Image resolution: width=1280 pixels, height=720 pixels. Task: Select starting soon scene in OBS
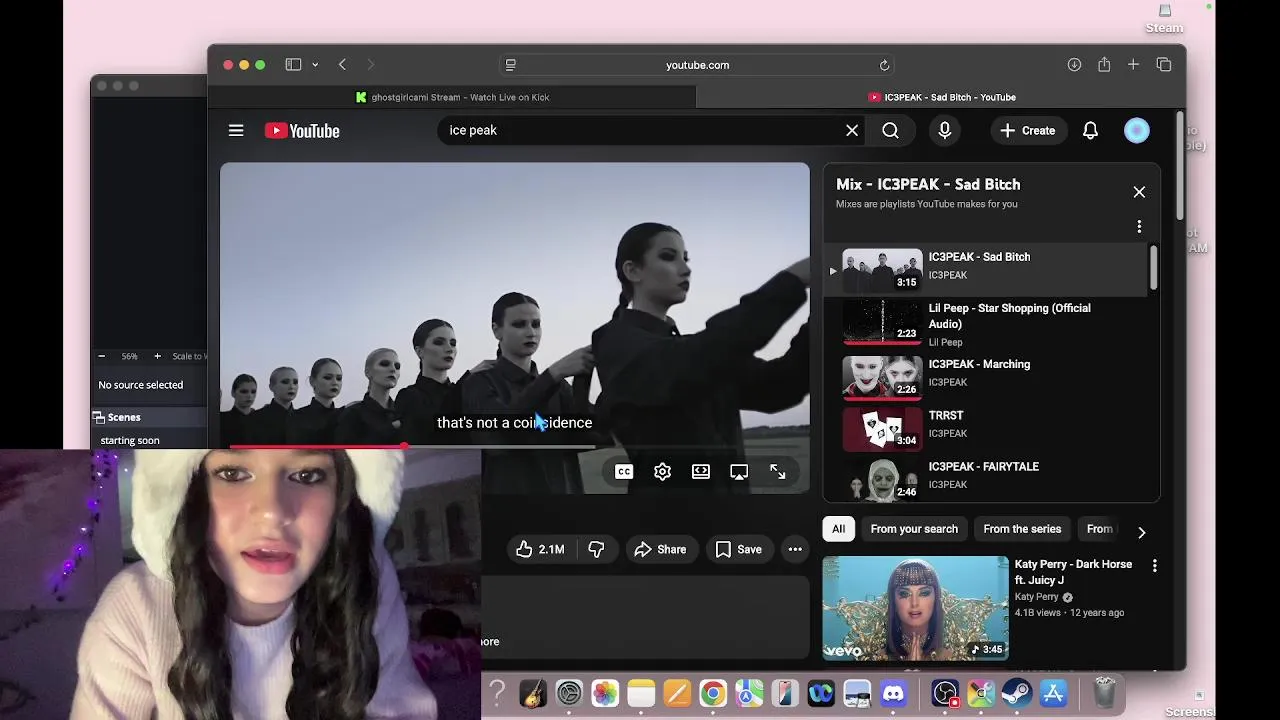click(130, 440)
